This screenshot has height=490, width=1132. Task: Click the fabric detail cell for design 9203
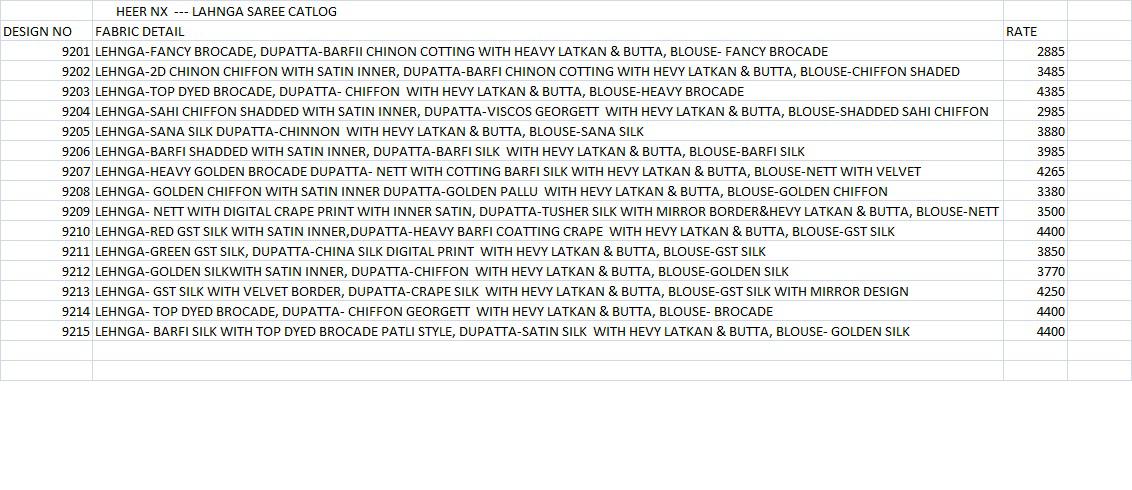(x=419, y=92)
